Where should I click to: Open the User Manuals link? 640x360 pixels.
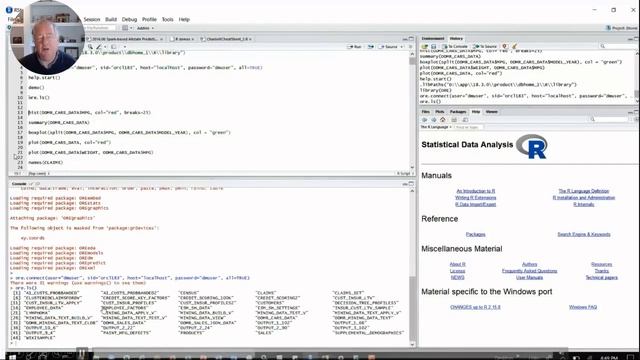pos(529,278)
